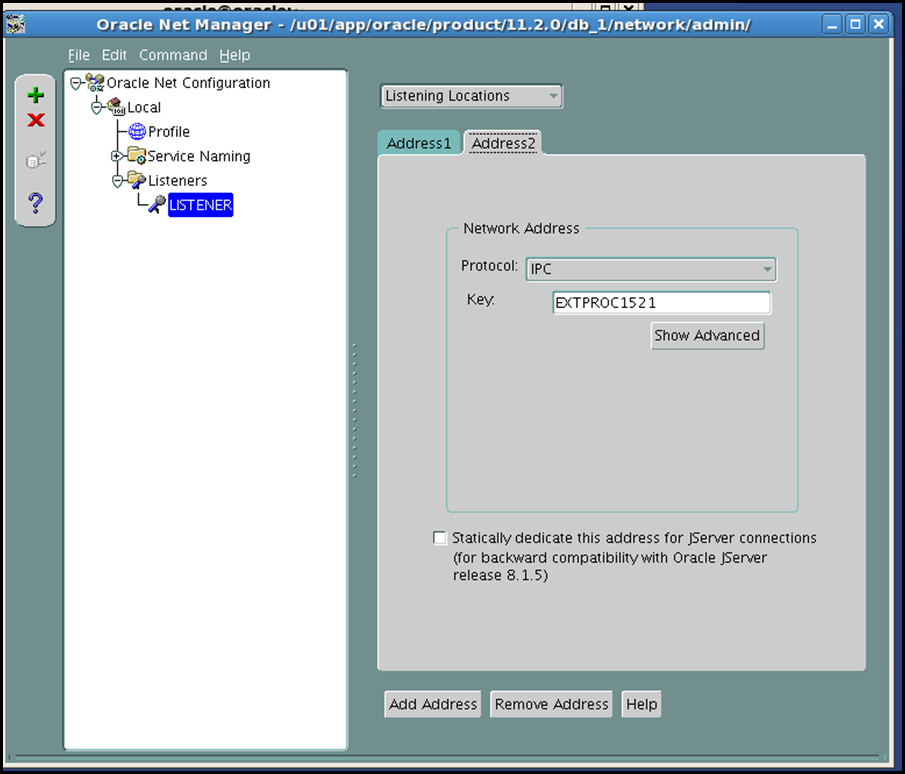Click the Oracle Net Manager title bar icon
Viewport: 905px width, 774px height.
pos(16,24)
